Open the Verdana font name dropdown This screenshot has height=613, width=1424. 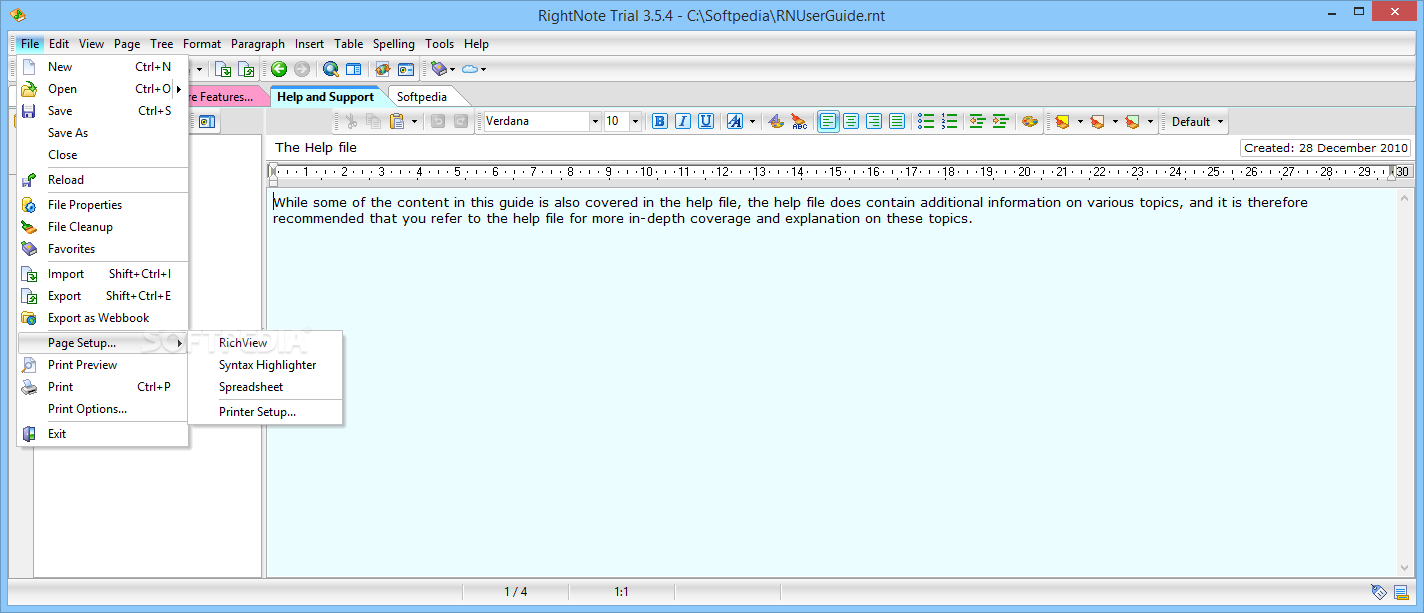595,121
